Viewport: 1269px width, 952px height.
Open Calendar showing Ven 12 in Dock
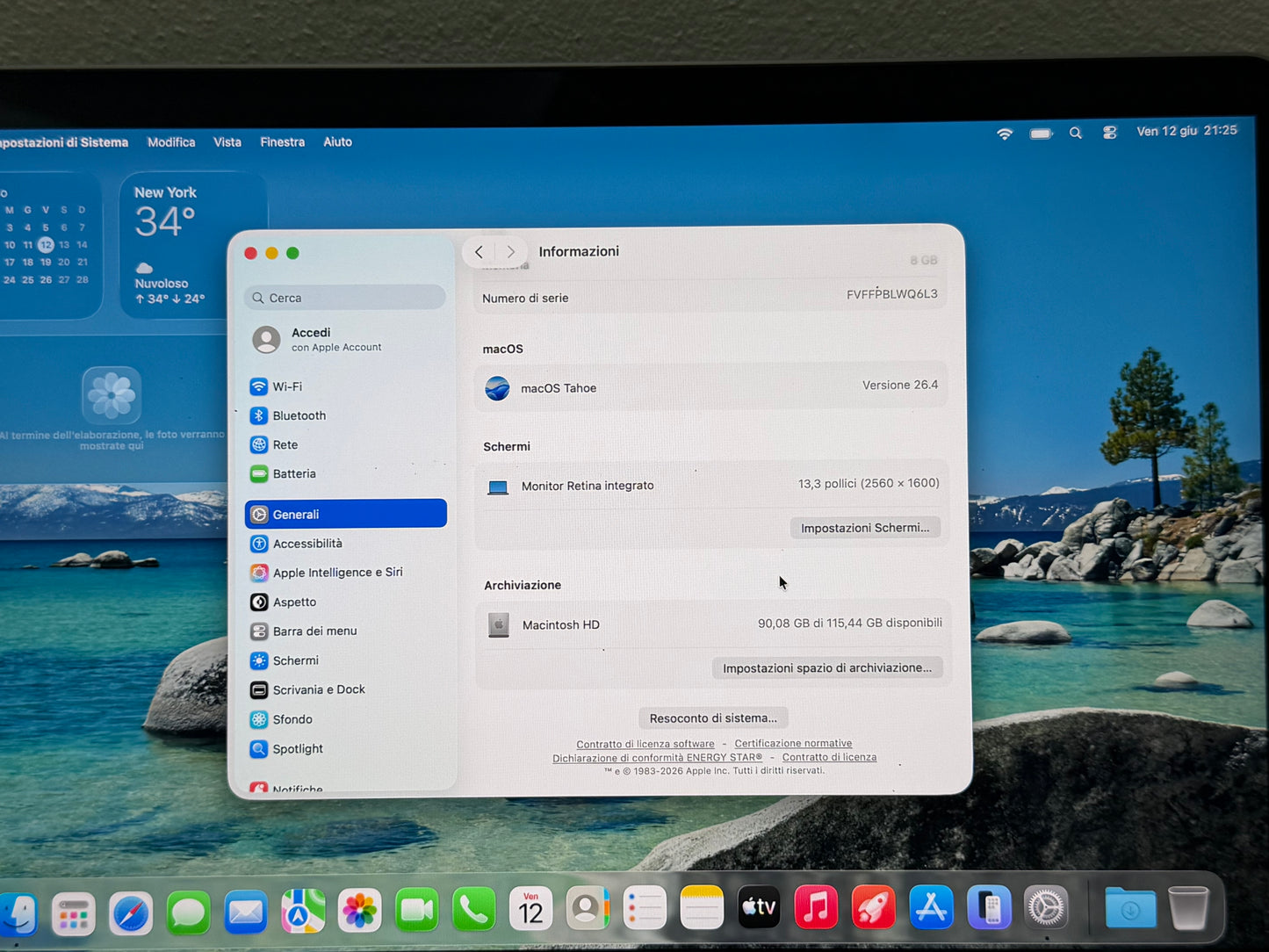click(x=530, y=909)
